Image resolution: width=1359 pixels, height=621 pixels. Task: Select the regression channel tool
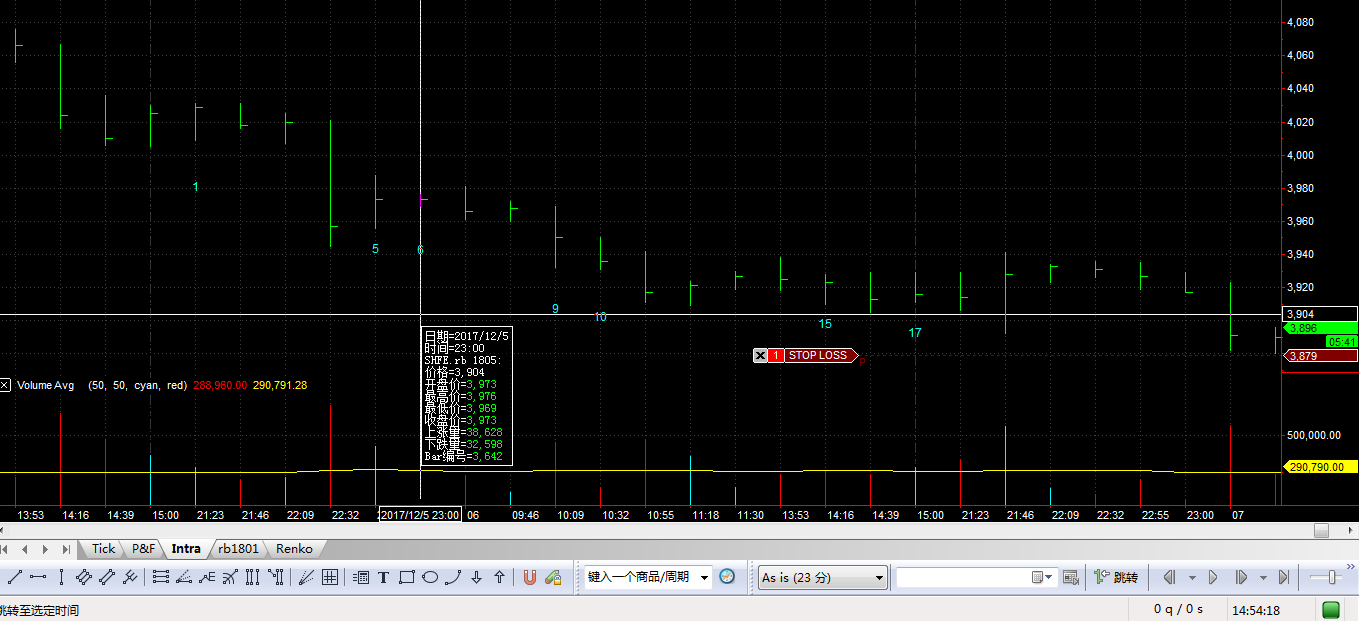84,577
